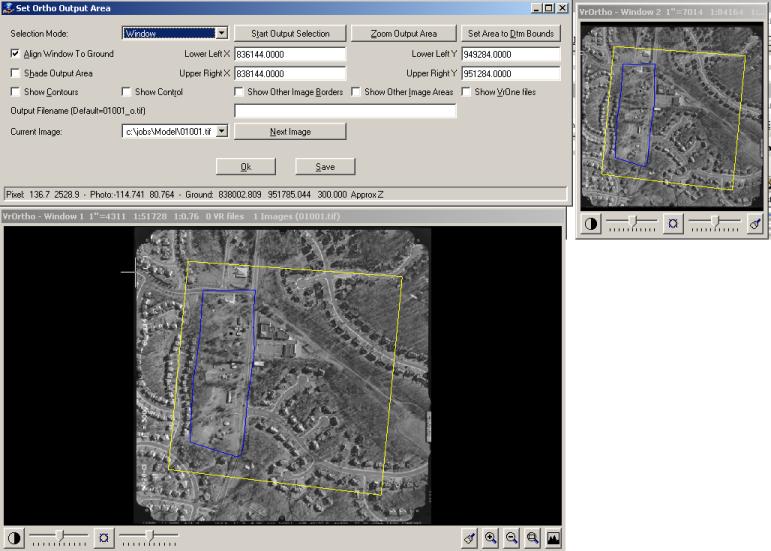Screen dimensions: 771x551
Task: Click the Lower Left Y input field
Action: point(511,54)
